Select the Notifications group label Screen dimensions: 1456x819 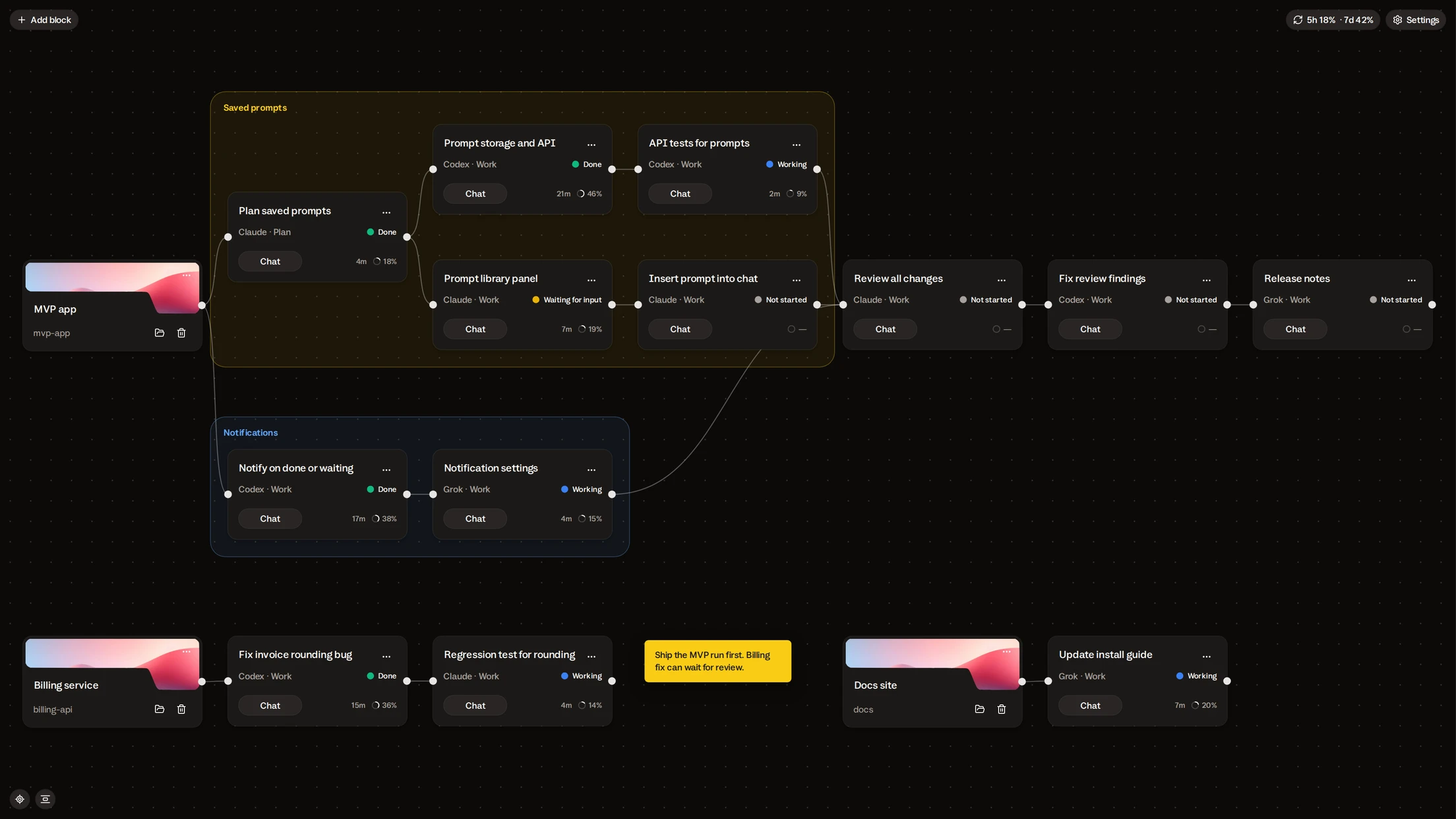tap(251, 433)
